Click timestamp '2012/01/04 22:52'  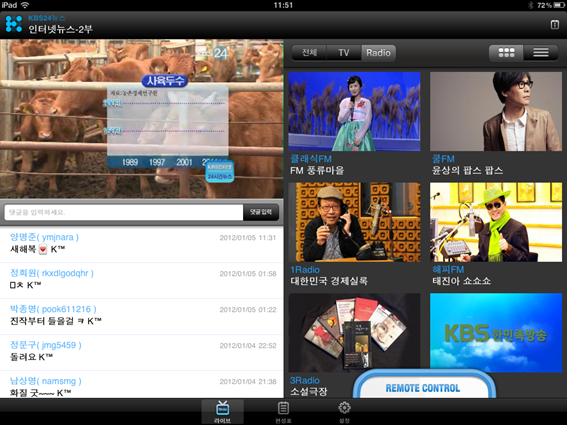coord(248,346)
